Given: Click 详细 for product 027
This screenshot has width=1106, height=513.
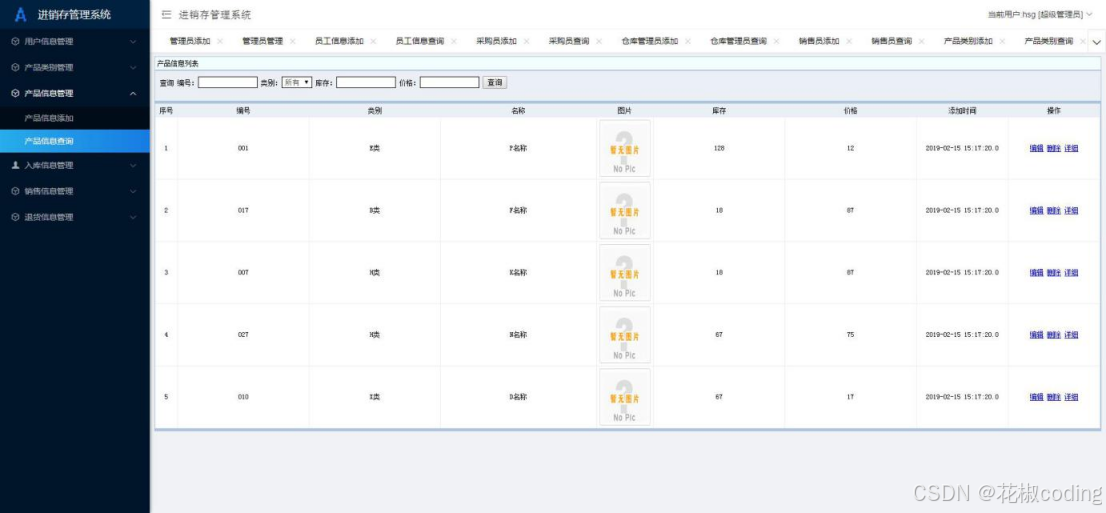Looking at the screenshot, I should click(1071, 335).
